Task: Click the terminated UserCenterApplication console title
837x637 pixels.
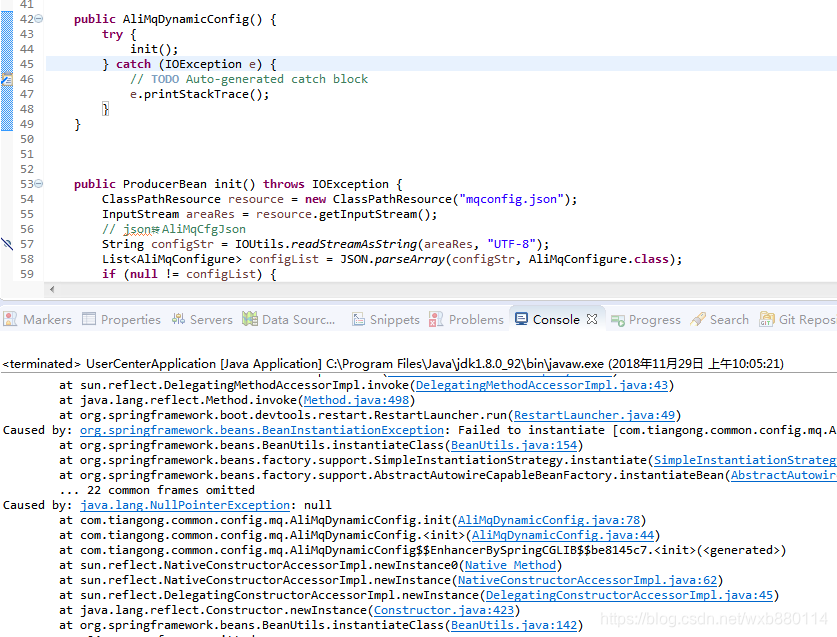Action: point(393,364)
